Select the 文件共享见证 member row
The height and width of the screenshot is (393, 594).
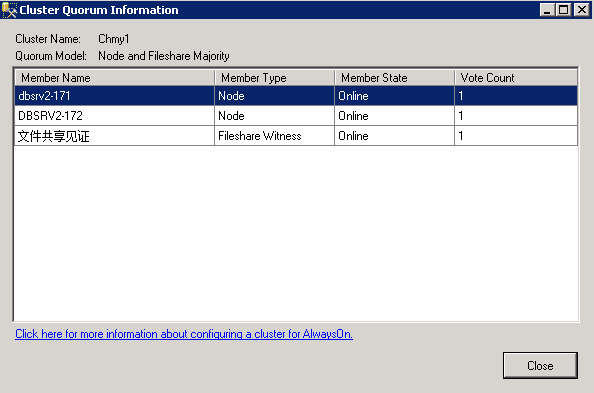pyautogui.click(x=296, y=136)
